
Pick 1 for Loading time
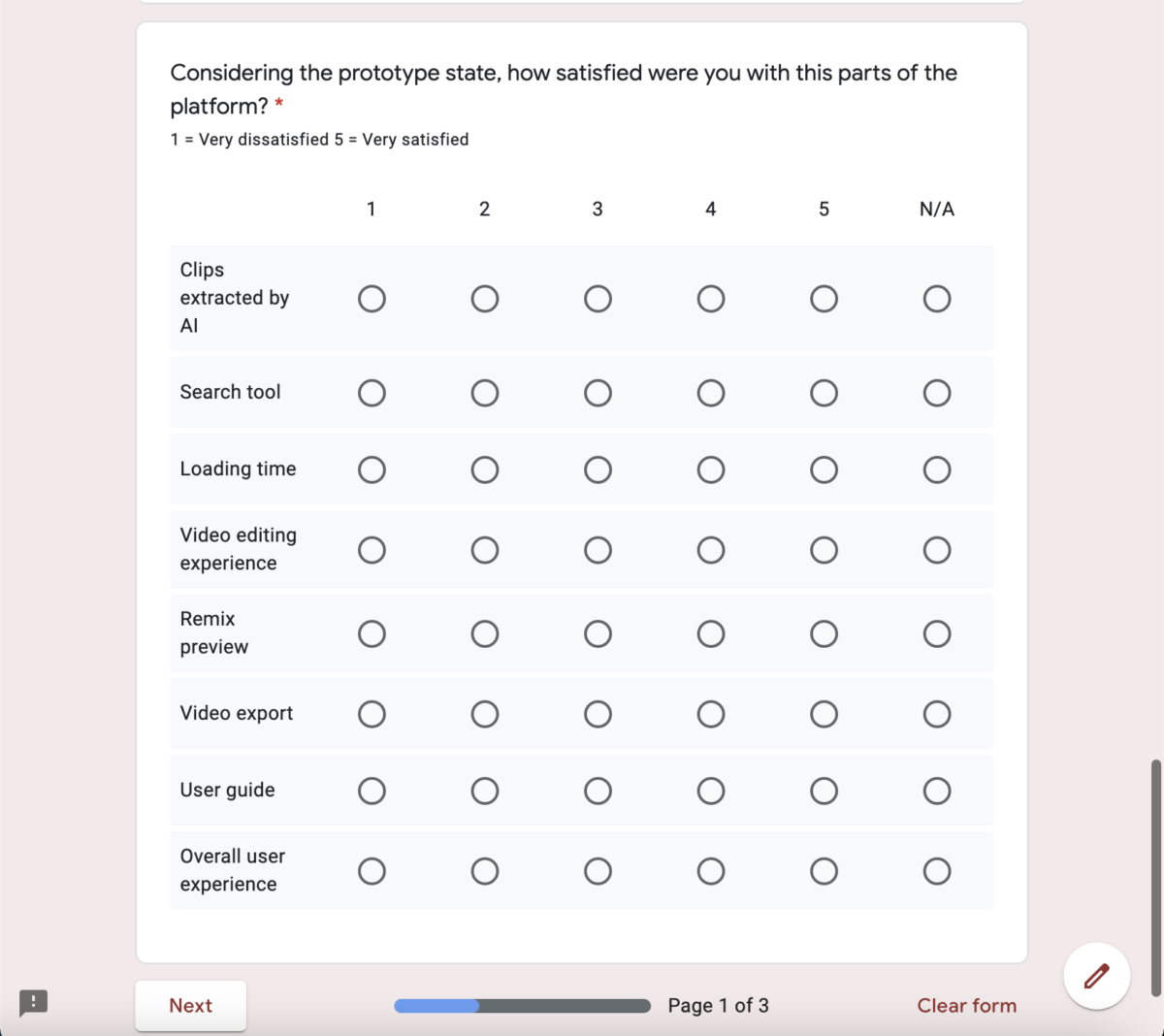coord(372,469)
